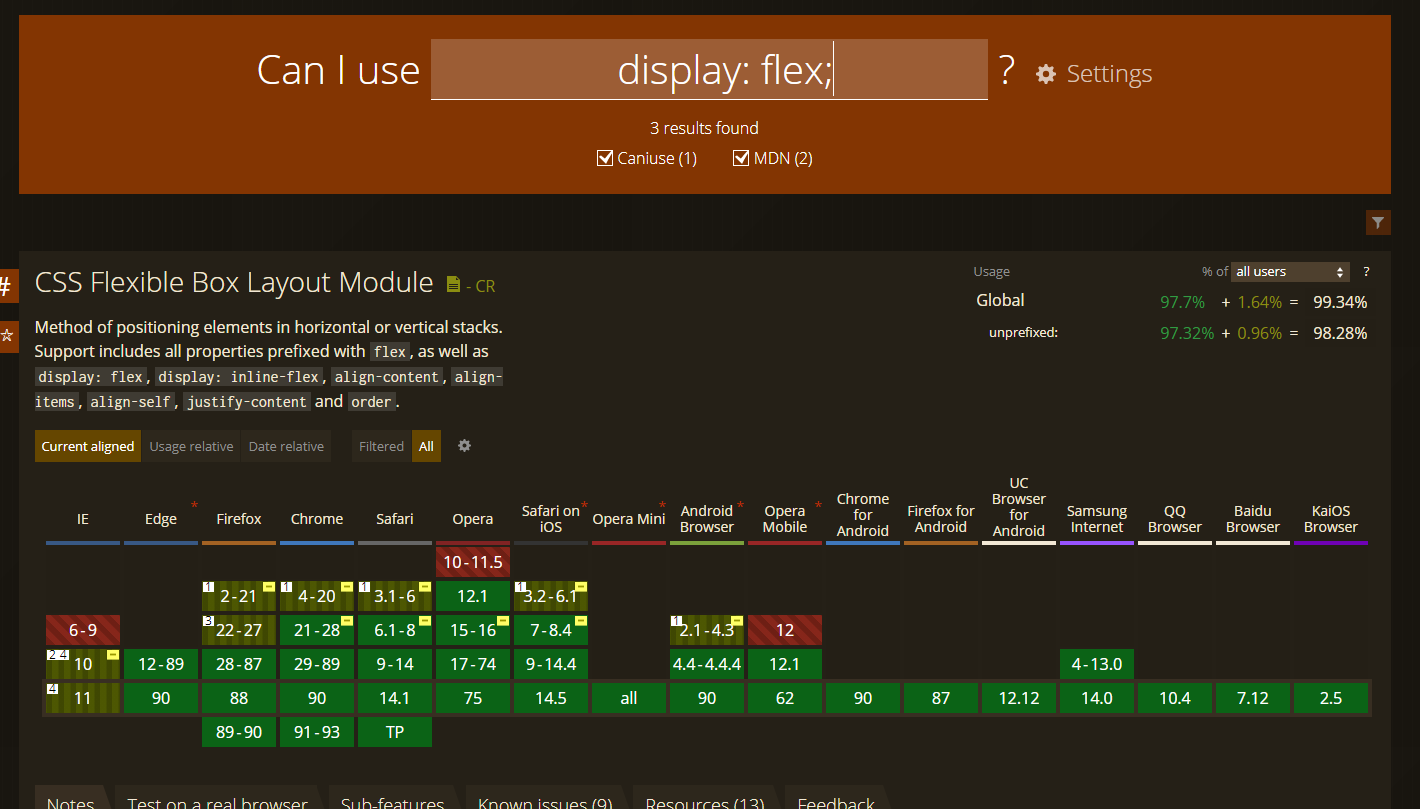Switch to Date relative view
Viewport: 1420px width, 809px height.
pyautogui.click(x=286, y=446)
